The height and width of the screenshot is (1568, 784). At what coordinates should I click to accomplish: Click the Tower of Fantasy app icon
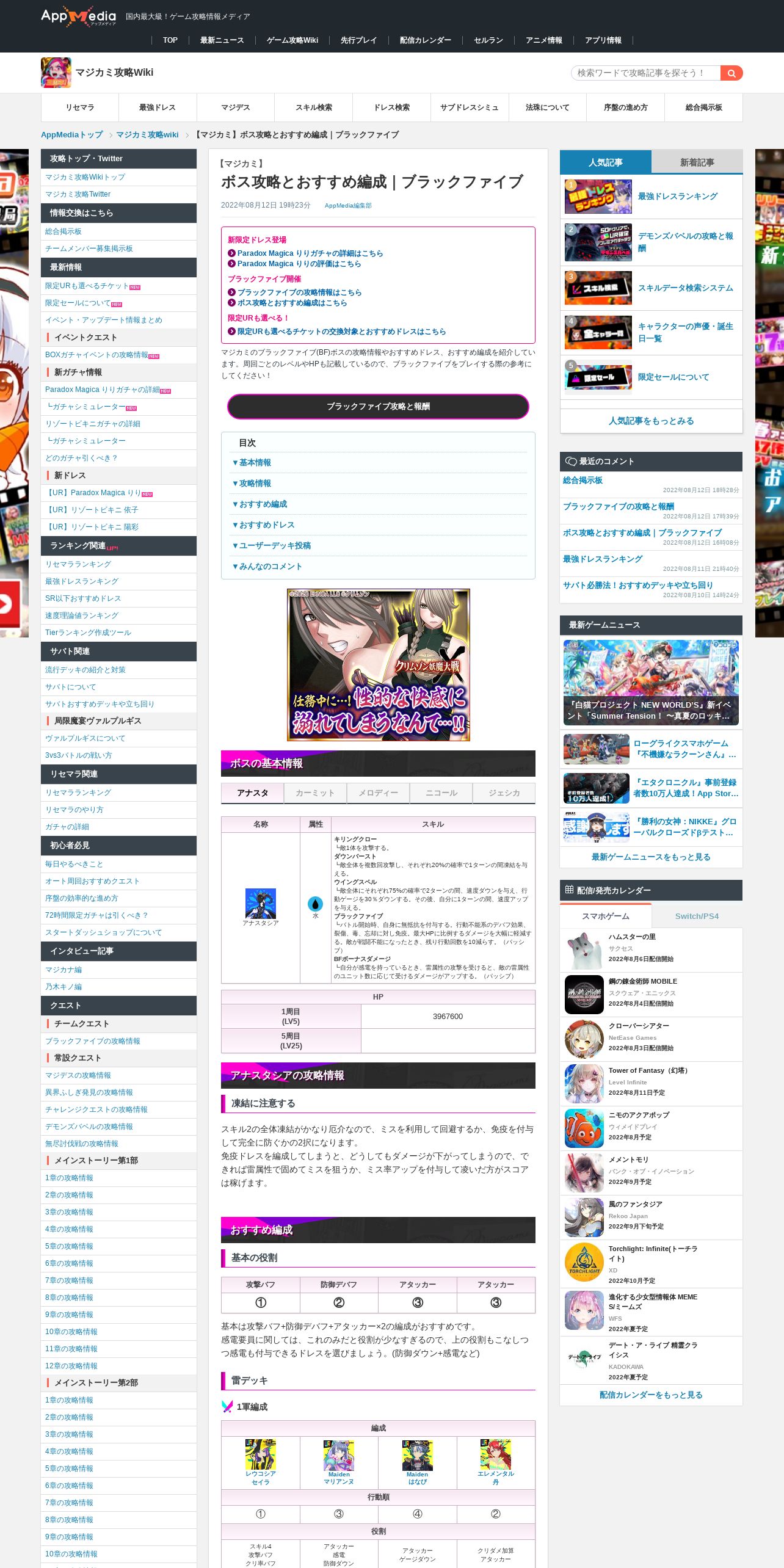pyautogui.click(x=584, y=1084)
